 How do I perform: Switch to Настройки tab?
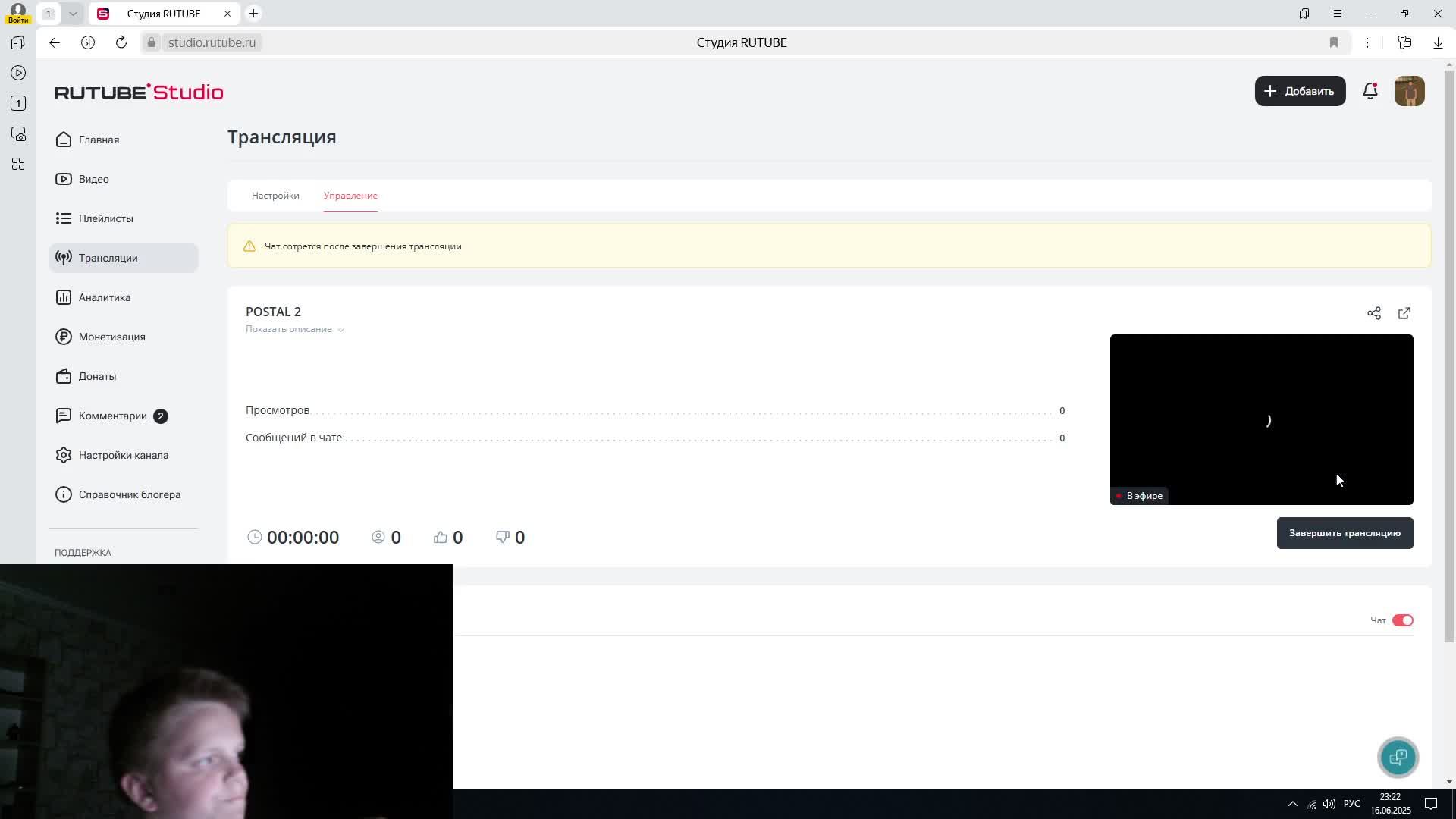tap(275, 196)
